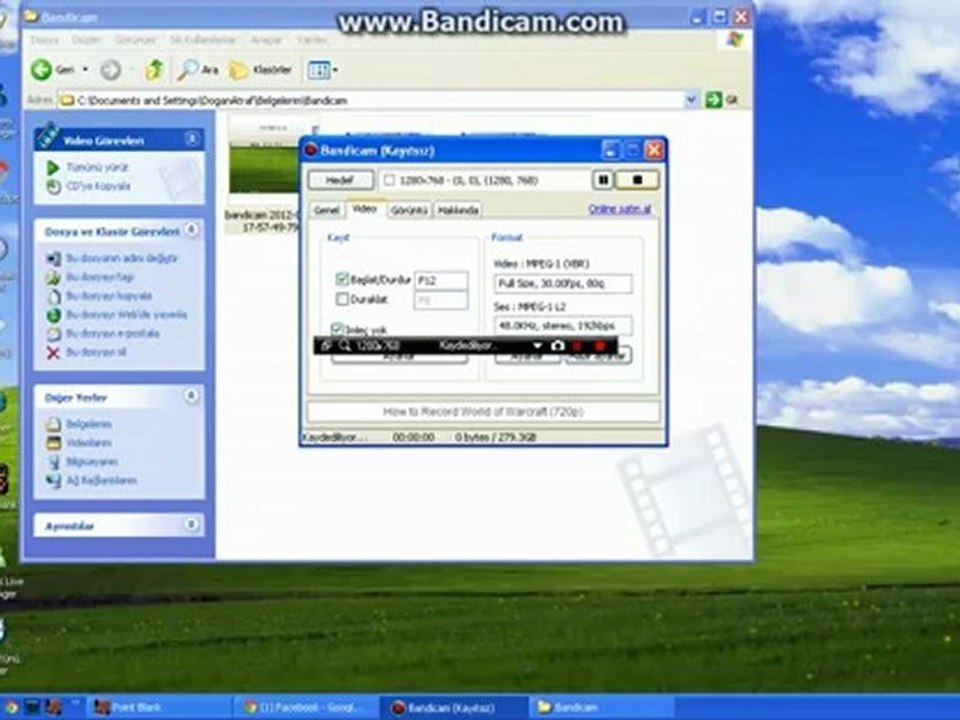
Task: Click the Up folder icon in Explorer toolbar
Action: click(x=154, y=70)
